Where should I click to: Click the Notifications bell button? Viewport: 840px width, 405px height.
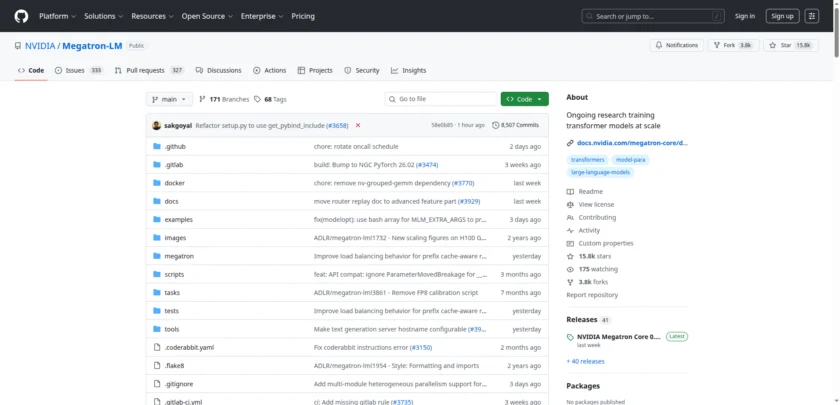677,46
